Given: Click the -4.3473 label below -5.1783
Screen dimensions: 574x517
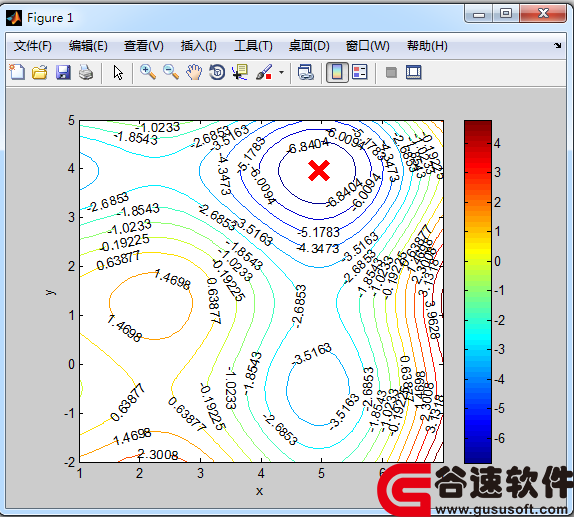Looking at the screenshot, I should 318,248.
